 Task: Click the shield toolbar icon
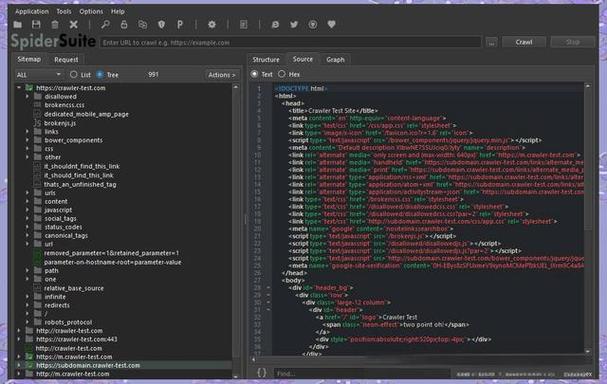coord(161,25)
